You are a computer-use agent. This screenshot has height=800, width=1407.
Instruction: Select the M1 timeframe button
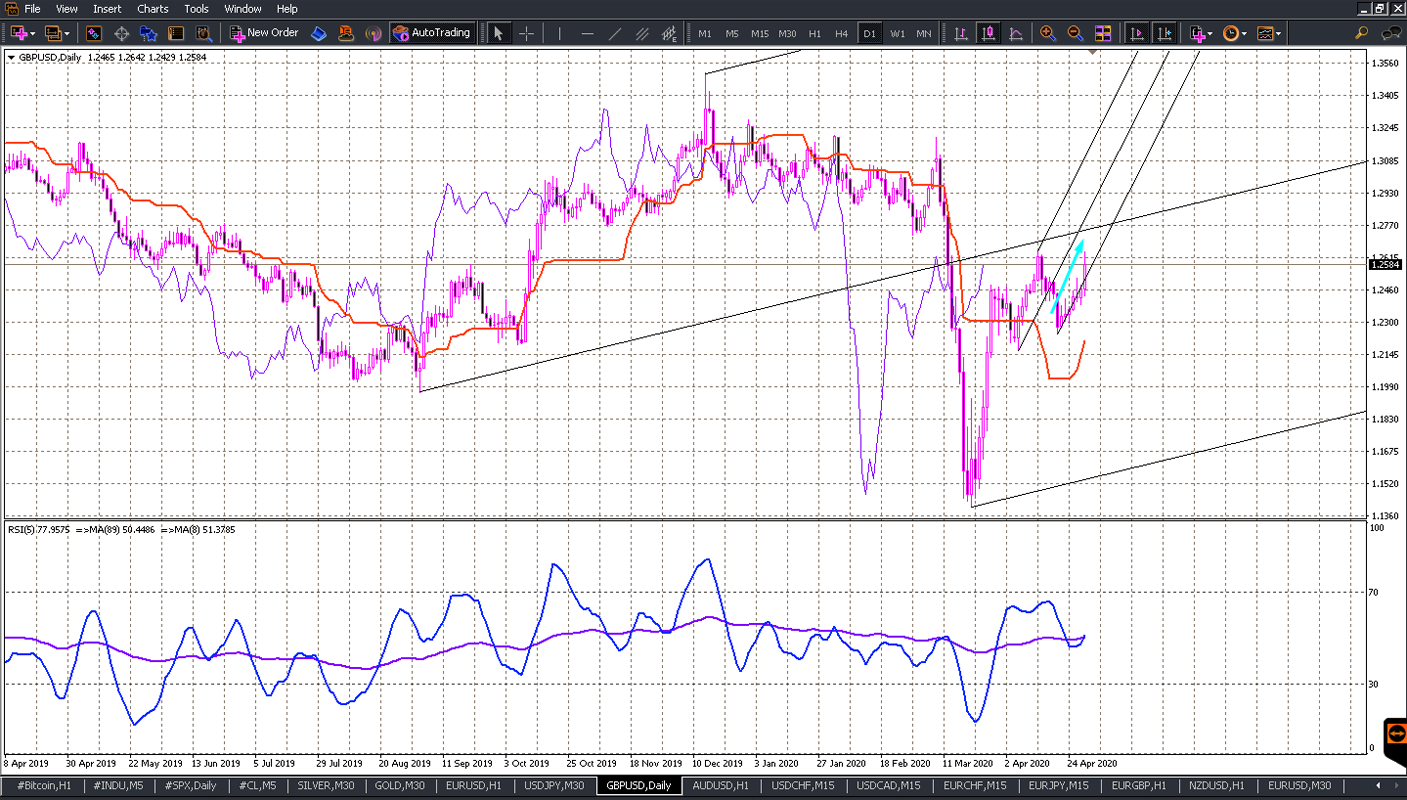coord(705,33)
